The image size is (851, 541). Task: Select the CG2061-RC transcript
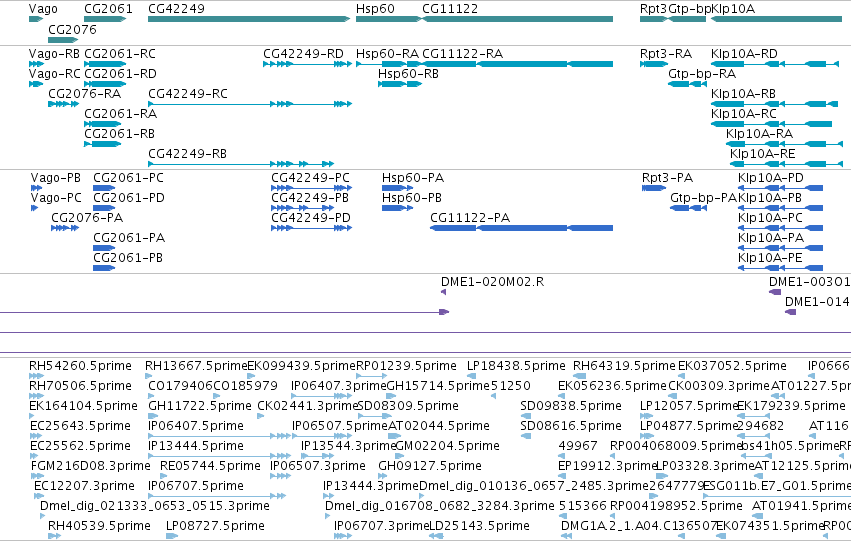click(105, 64)
